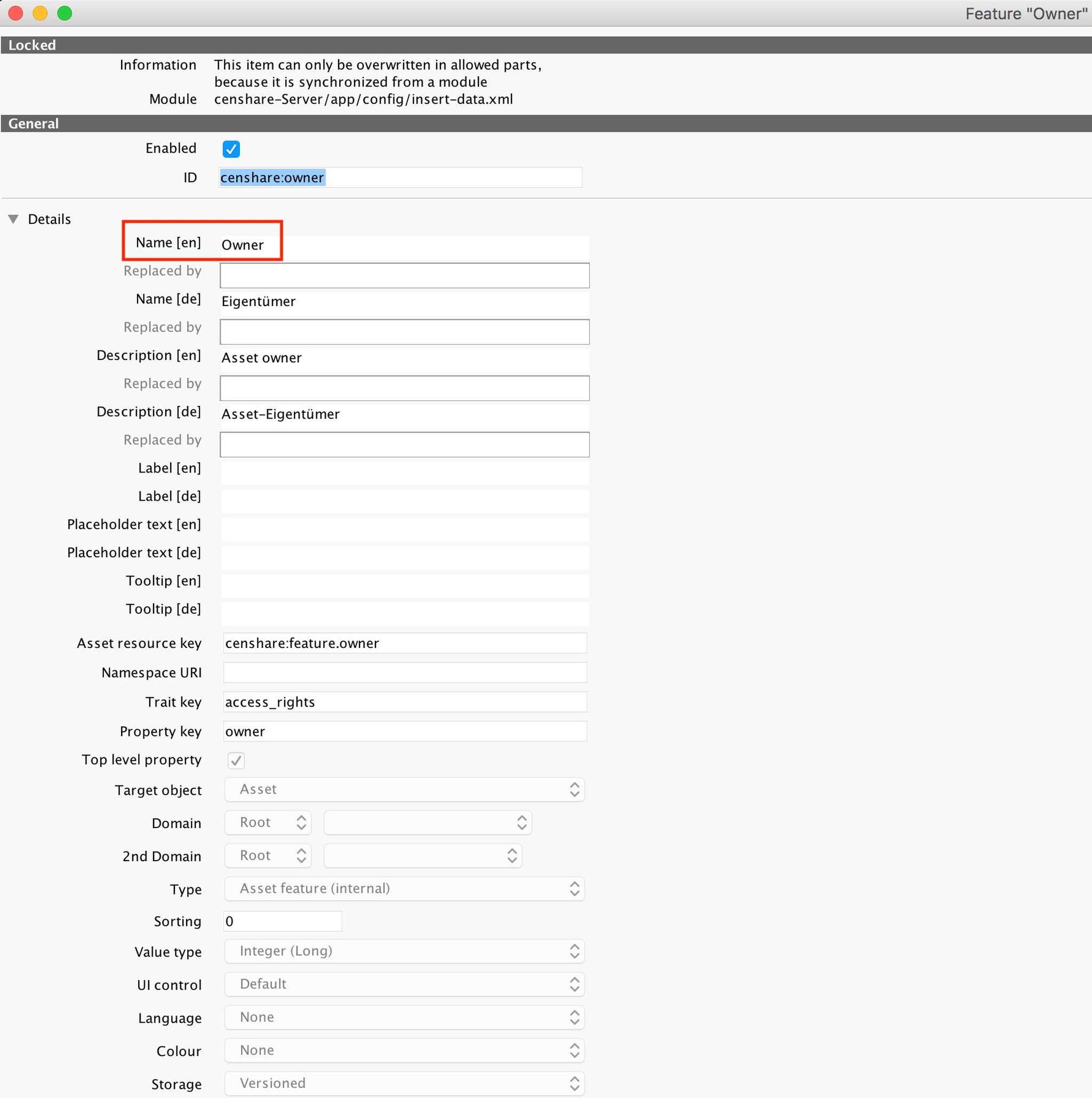Open the Value type dropdown
Viewport: 1092px width, 1098px height.
(404, 951)
